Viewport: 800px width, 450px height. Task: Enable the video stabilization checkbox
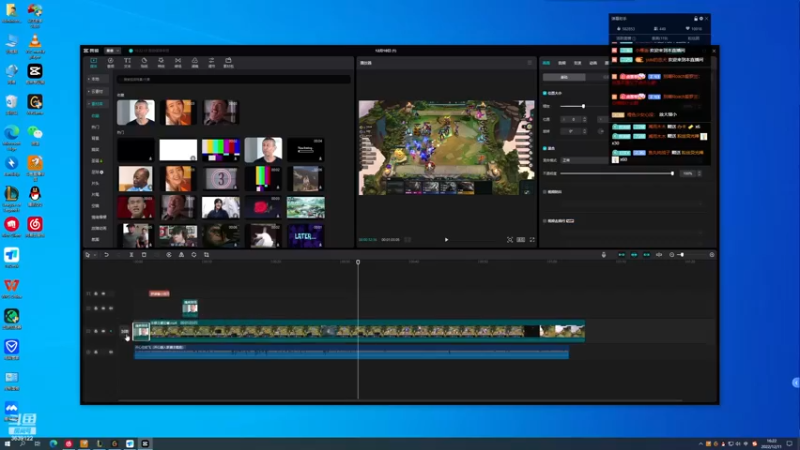[545, 192]
